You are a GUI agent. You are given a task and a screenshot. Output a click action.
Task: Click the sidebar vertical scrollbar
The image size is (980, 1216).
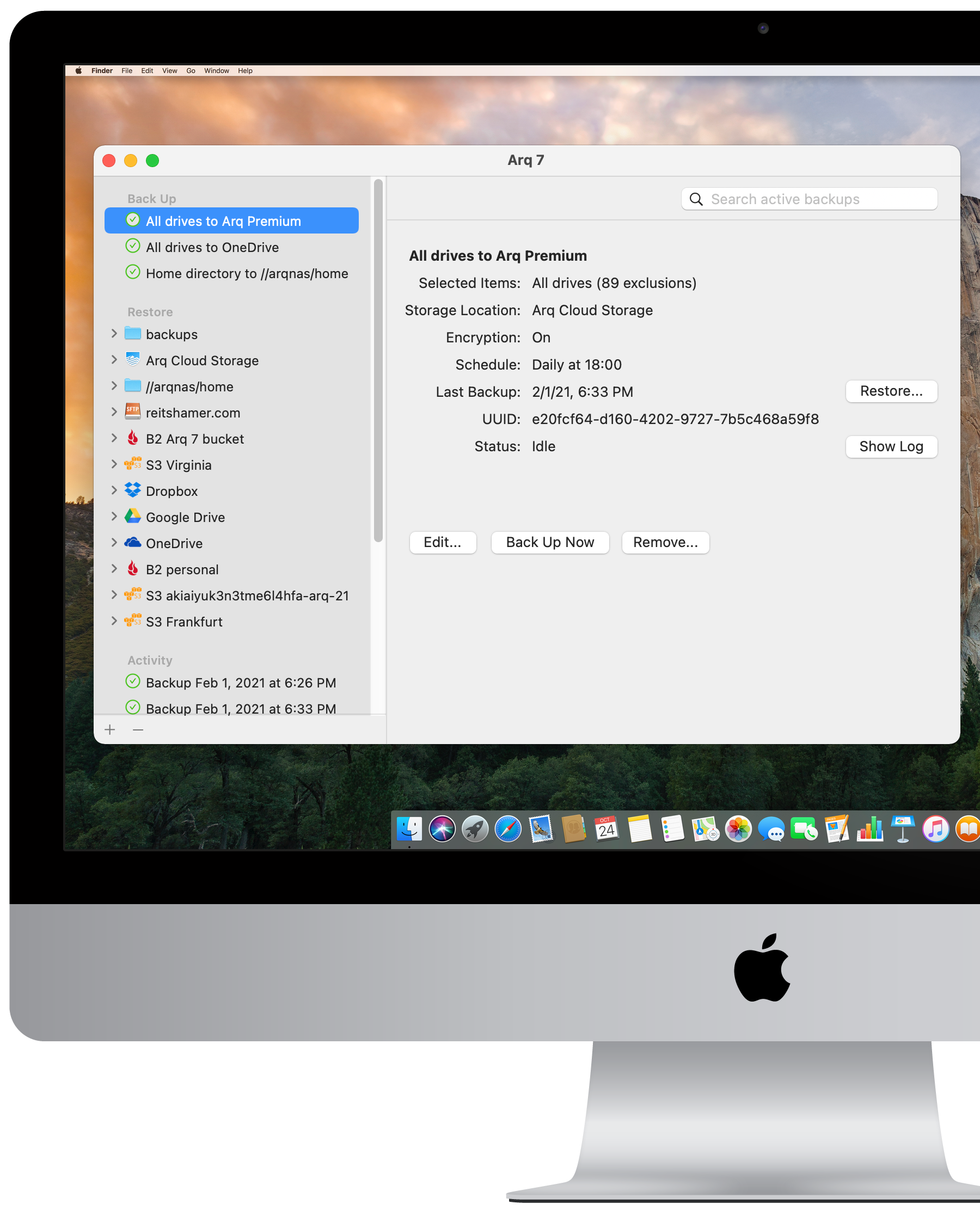pyautogui.click(x=378, y=360)
